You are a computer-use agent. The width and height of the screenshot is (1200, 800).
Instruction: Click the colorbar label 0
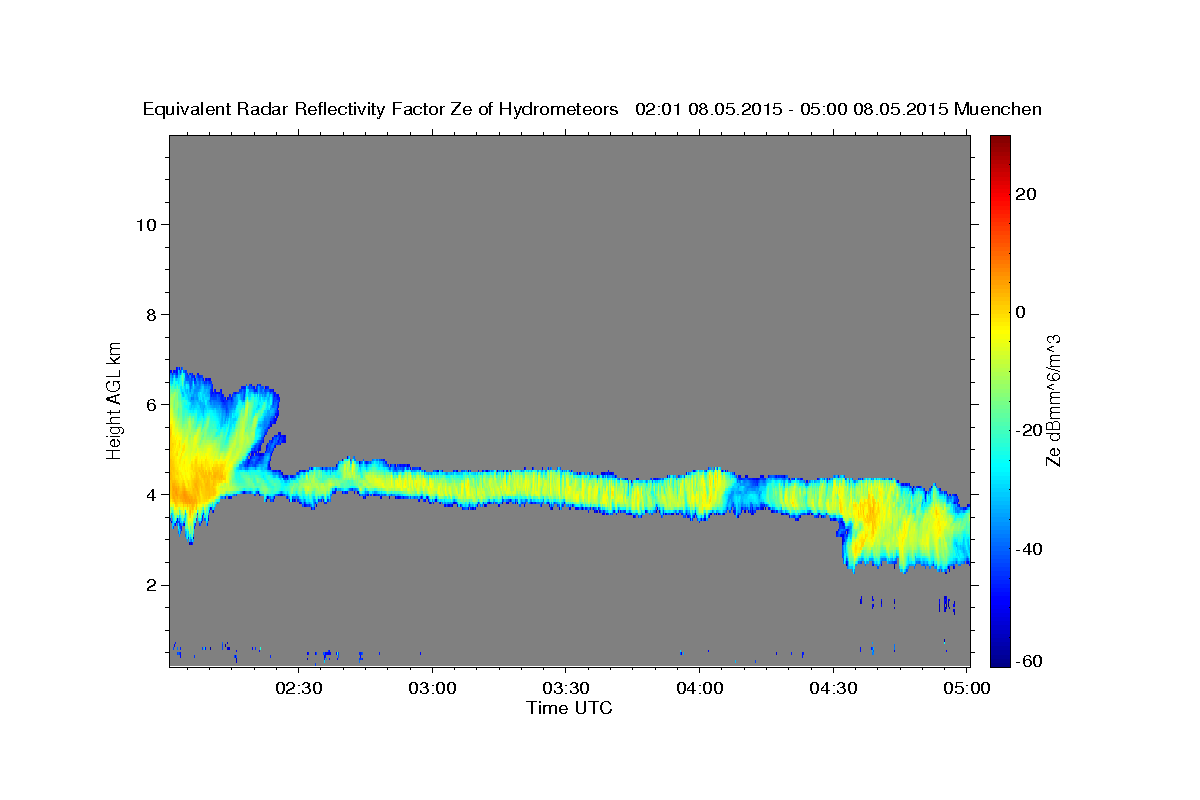(x=1023, y=312)
